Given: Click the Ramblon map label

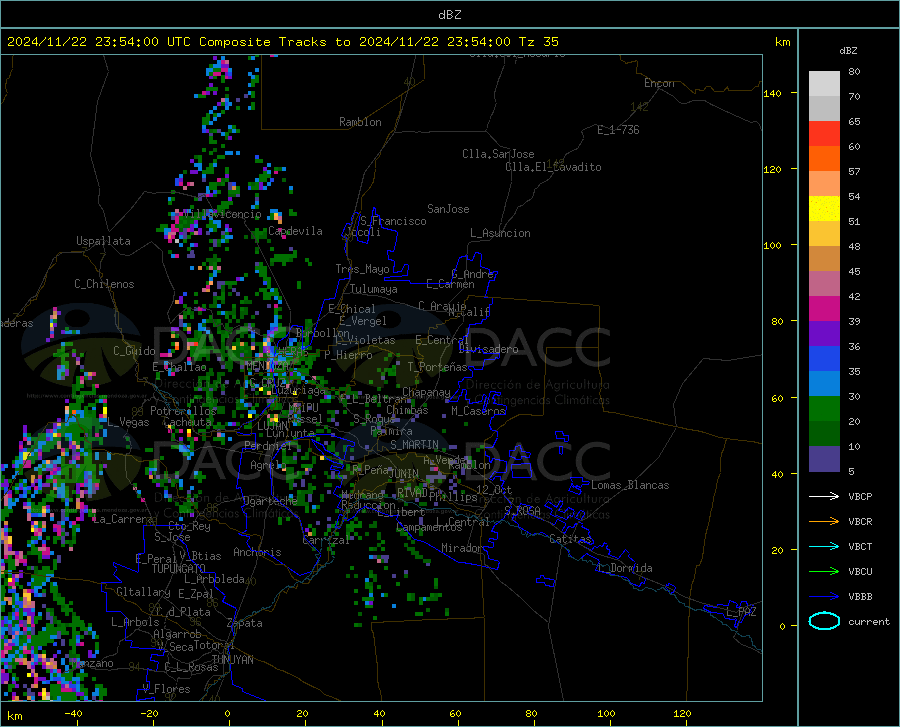Looking at the screenshot, I should click(x=360, y=122).
